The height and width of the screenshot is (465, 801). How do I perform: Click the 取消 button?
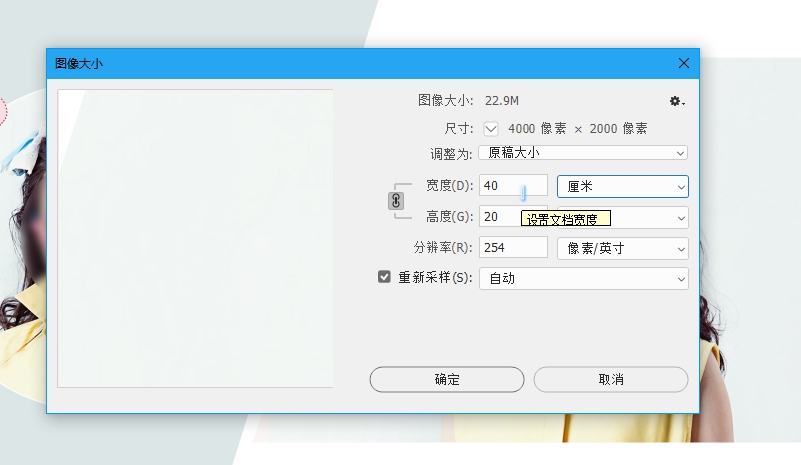611,379
